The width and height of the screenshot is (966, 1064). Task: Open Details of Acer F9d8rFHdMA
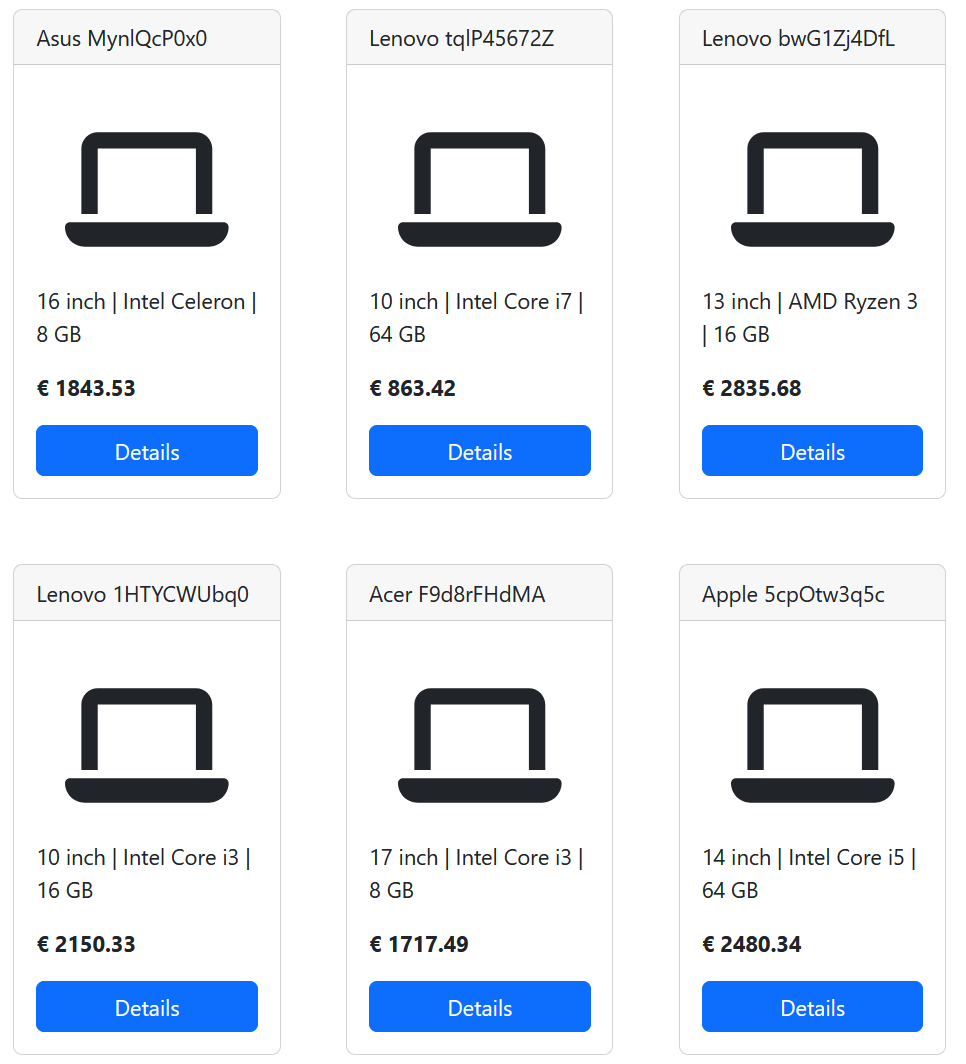pyautogui.click(x=479, y=1007)
